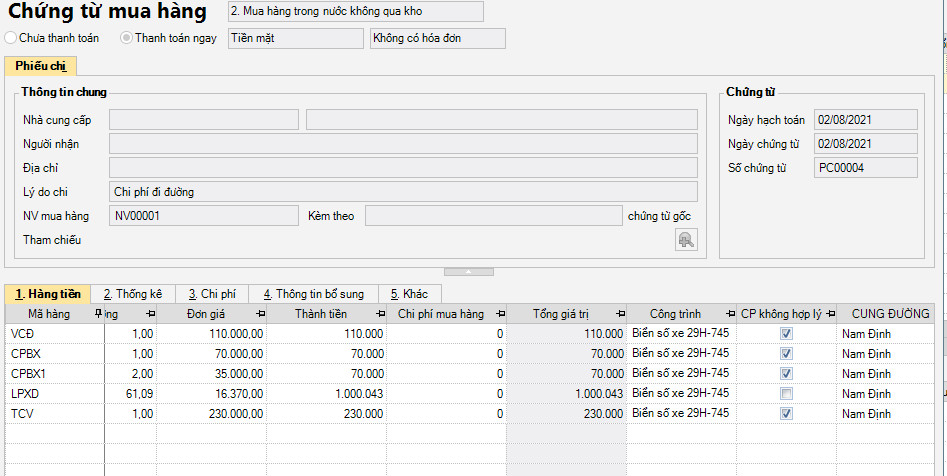This screenshot has width=947, height=476.
Task: Click pin icon on CP không hợp lý column
Action: (x=830, y=314)
